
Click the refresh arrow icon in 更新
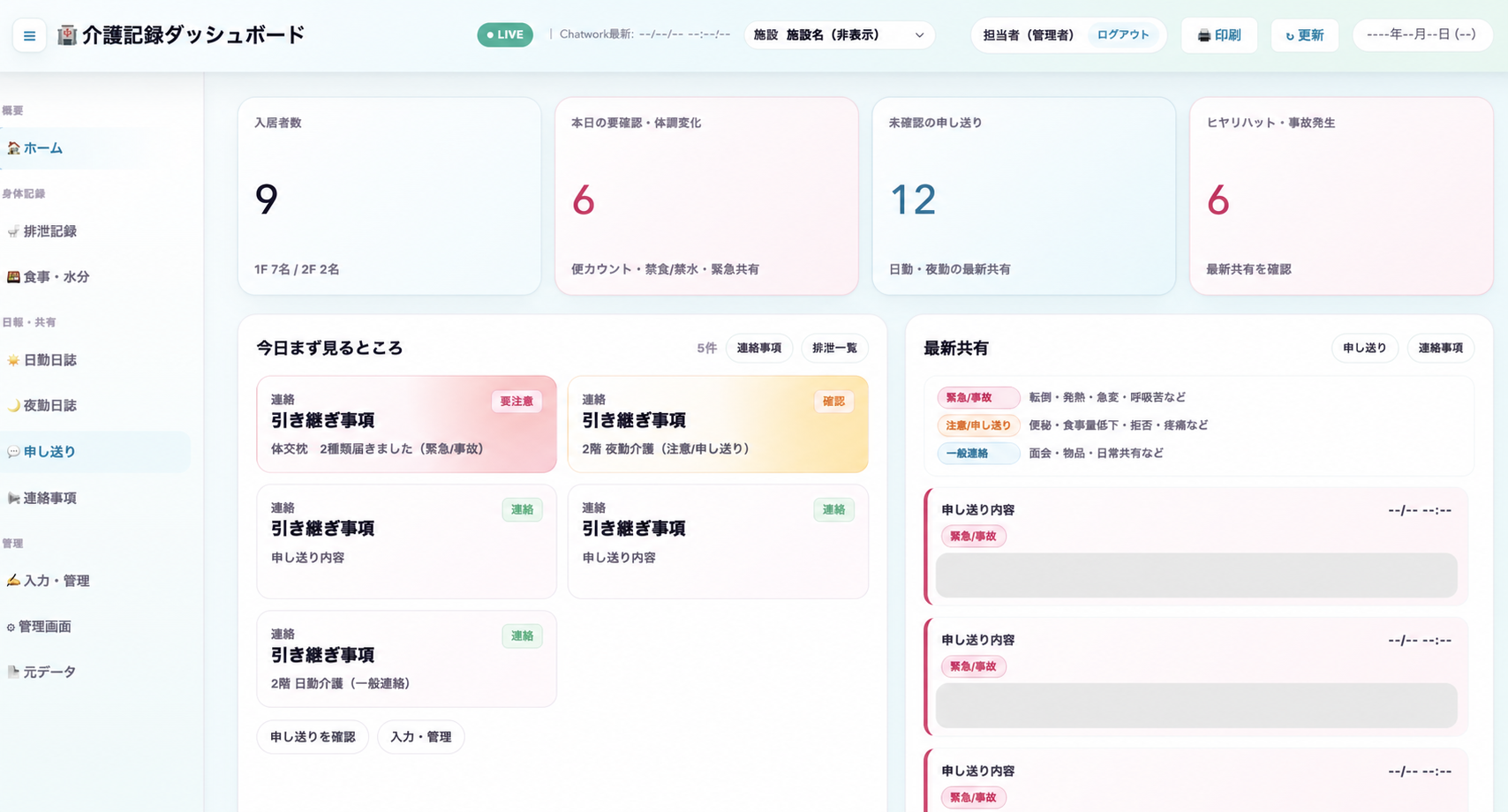point(1290,36)
